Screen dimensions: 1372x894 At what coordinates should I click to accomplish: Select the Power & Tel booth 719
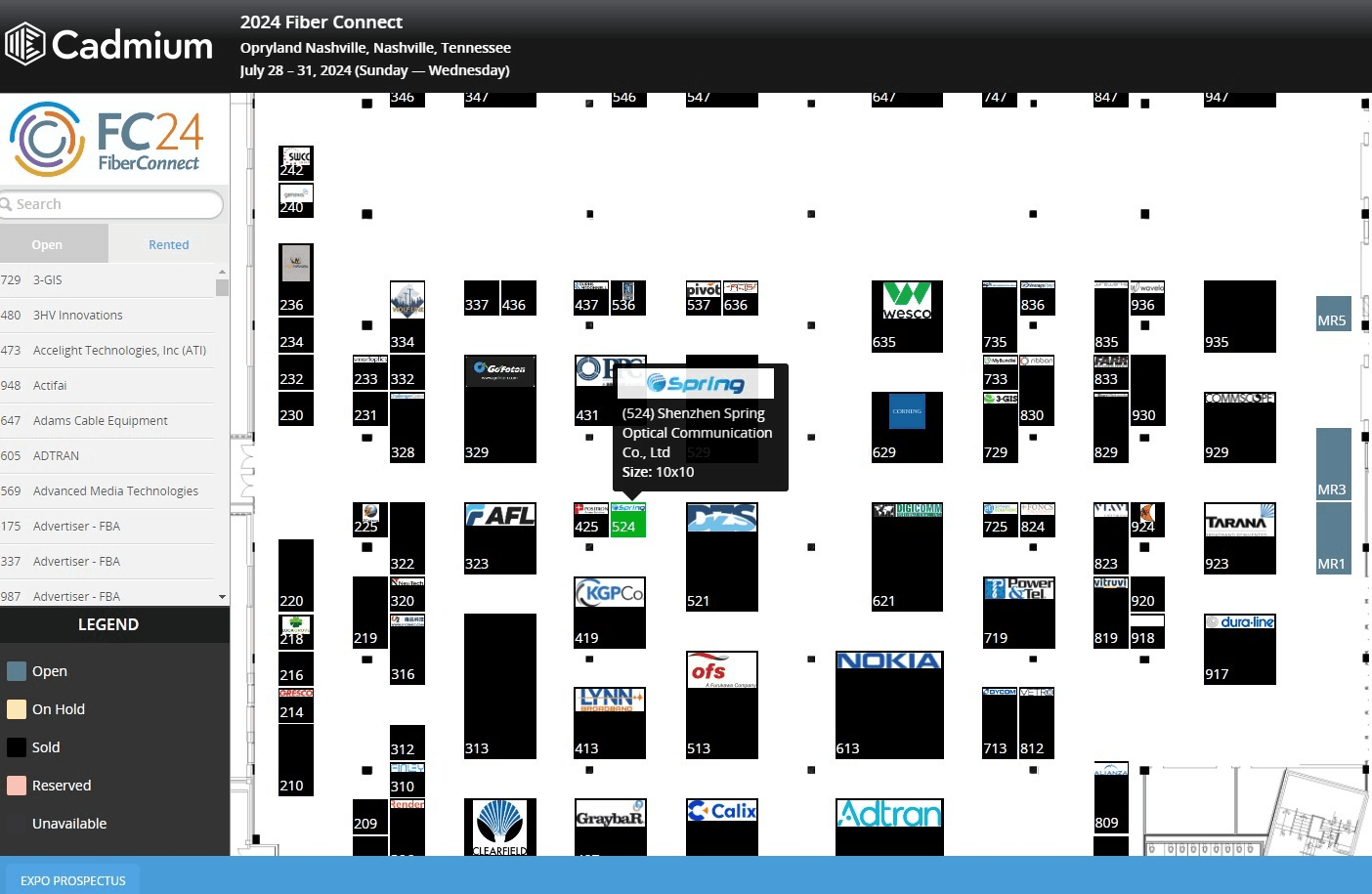(1019, 613)
